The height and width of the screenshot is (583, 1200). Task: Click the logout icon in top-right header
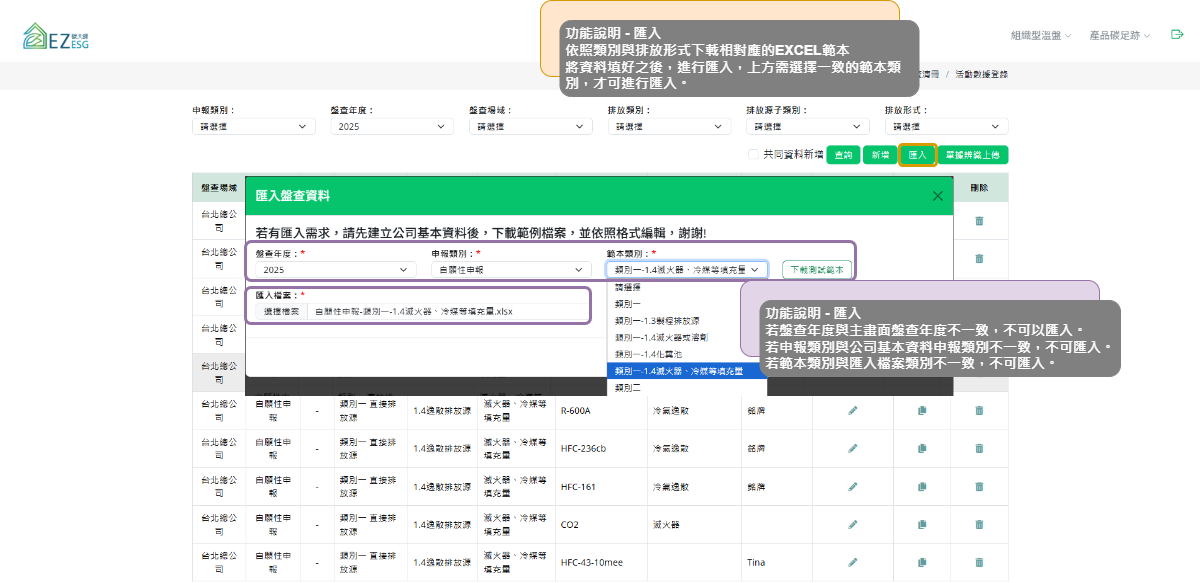1177,35
